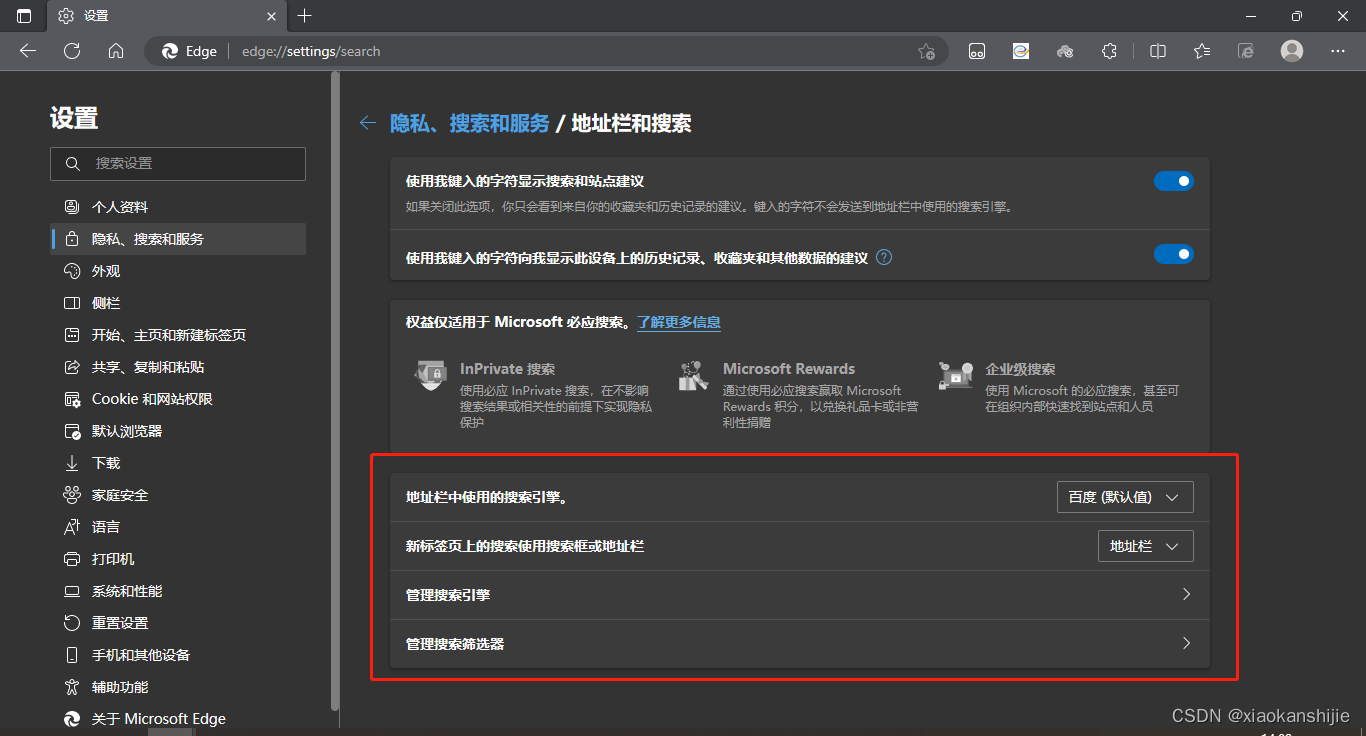Click the cloud extension icon in toolbar
Screen dimensions: 1366x736
click(x=1065, y=51)
